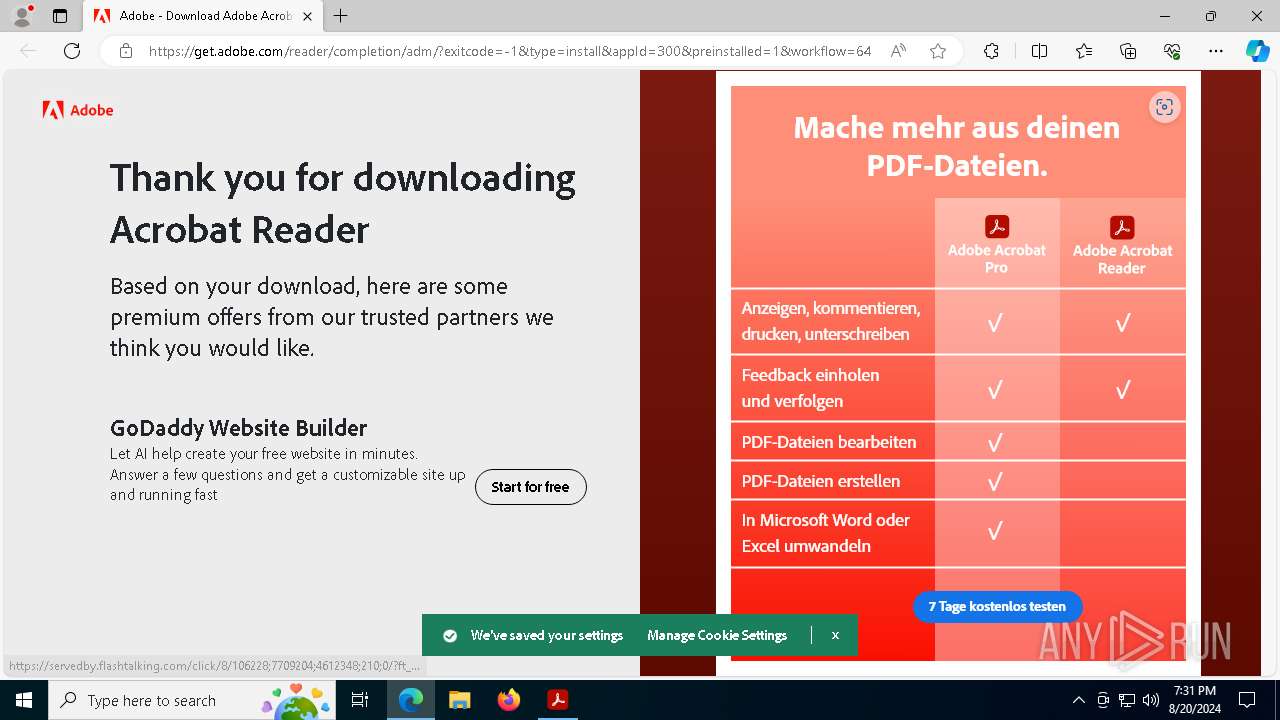Open the volume control icon
Viewport: 1280px width, 720px height.
point(1150,700)
